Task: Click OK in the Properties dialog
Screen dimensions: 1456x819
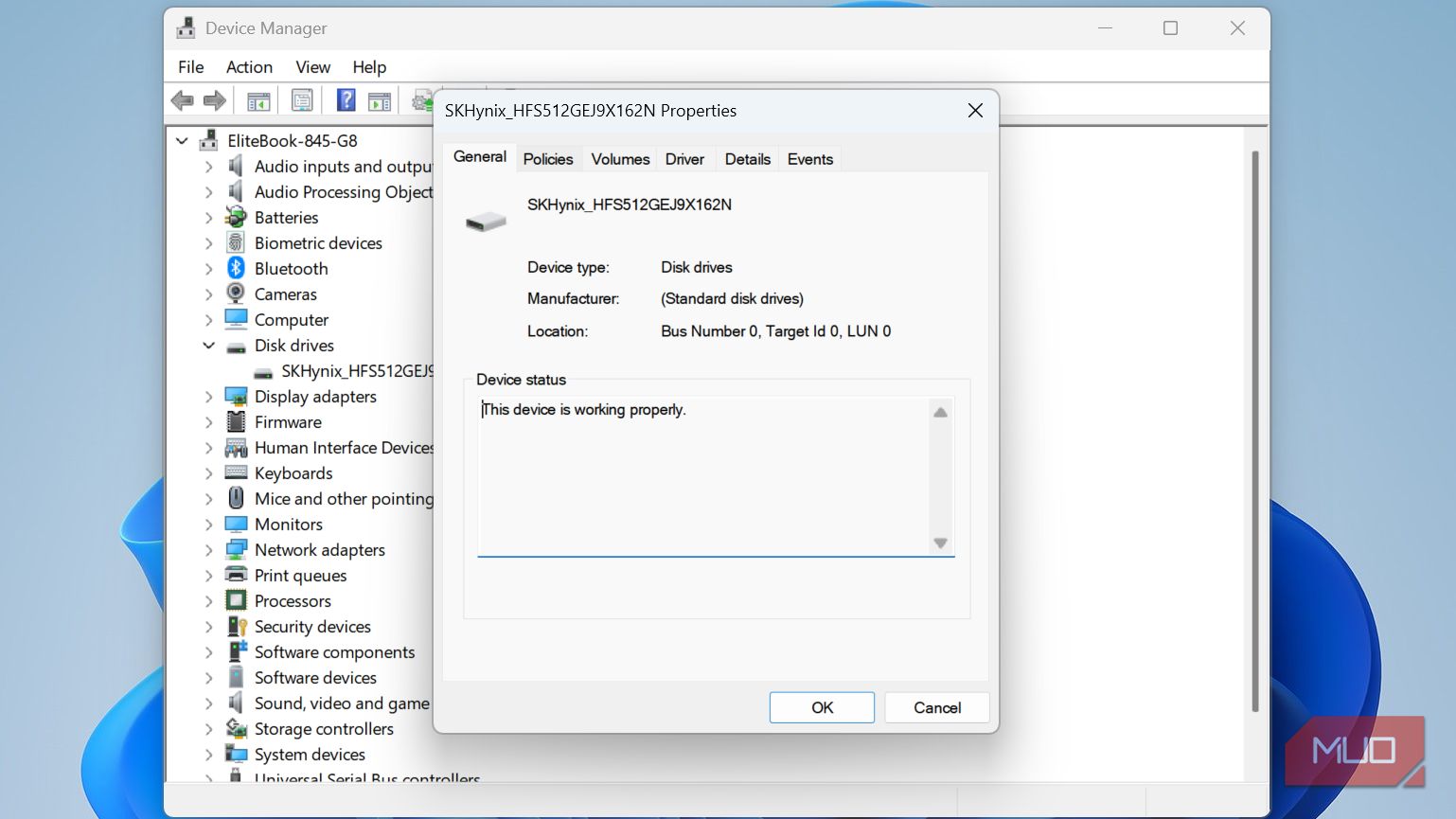Action: pos(822,707)
